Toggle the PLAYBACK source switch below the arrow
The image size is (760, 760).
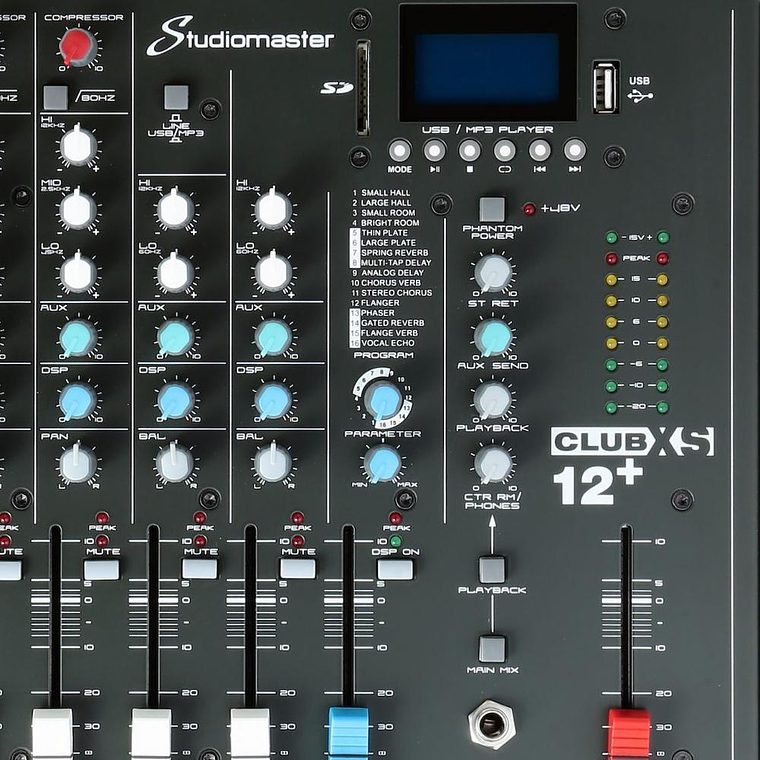(x=492, y=570)
